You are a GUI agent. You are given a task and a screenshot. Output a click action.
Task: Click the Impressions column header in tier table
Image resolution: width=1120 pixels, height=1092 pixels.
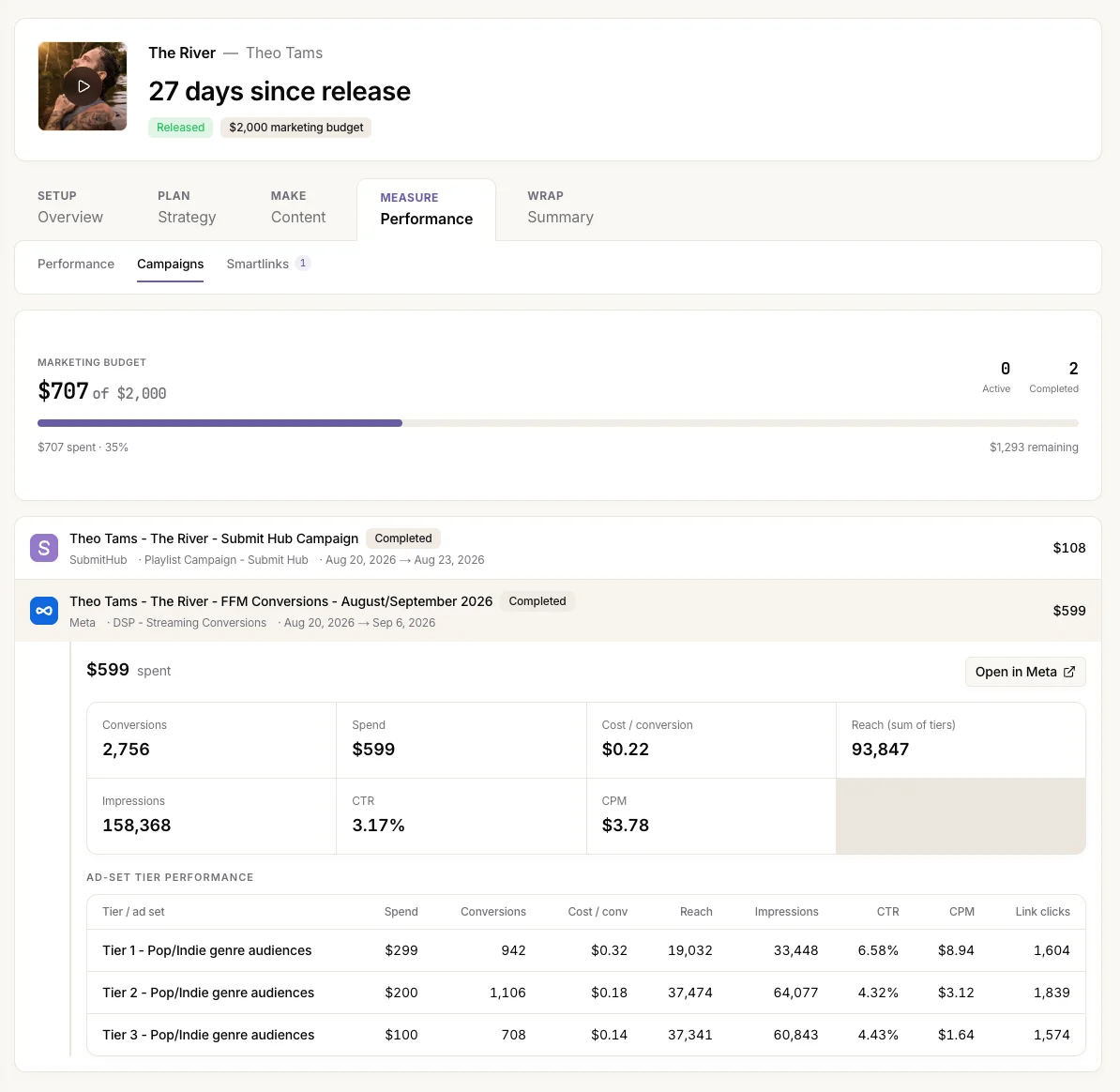786,911
